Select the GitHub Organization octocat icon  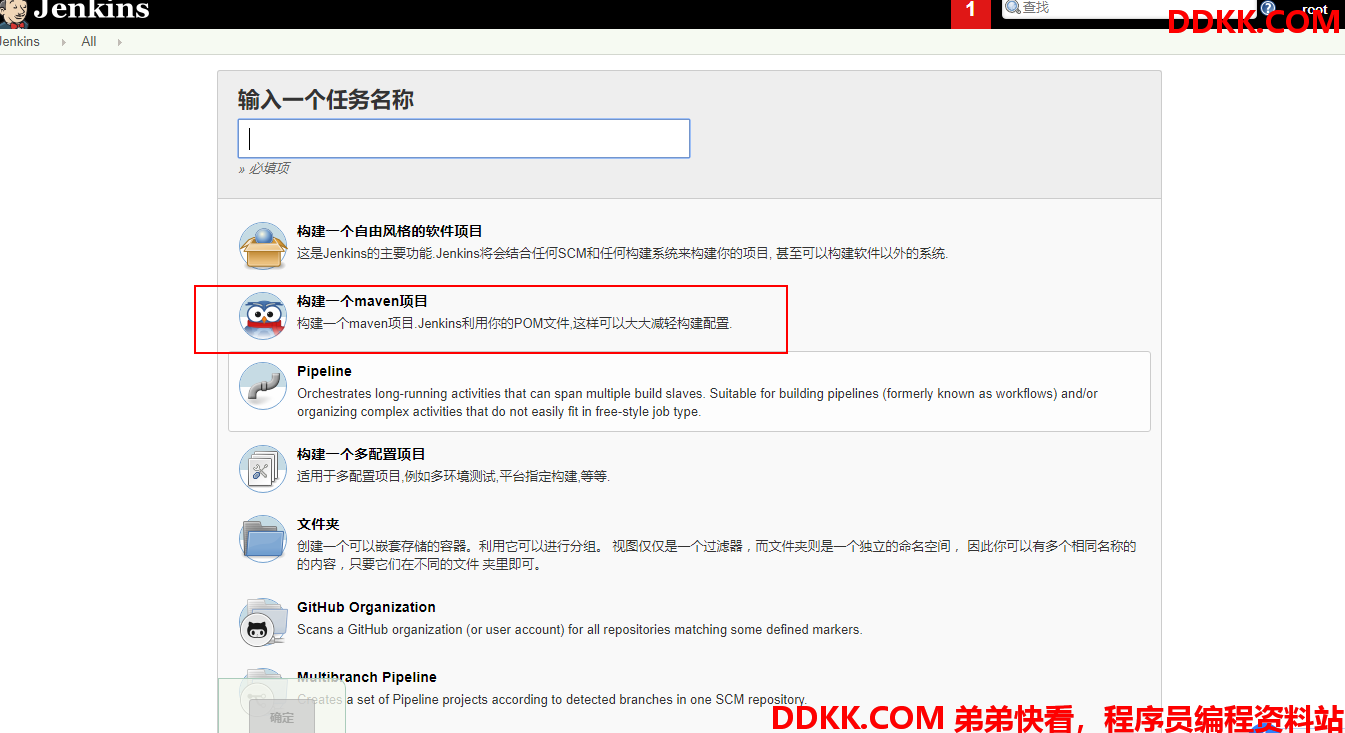(x=263, y=622)
